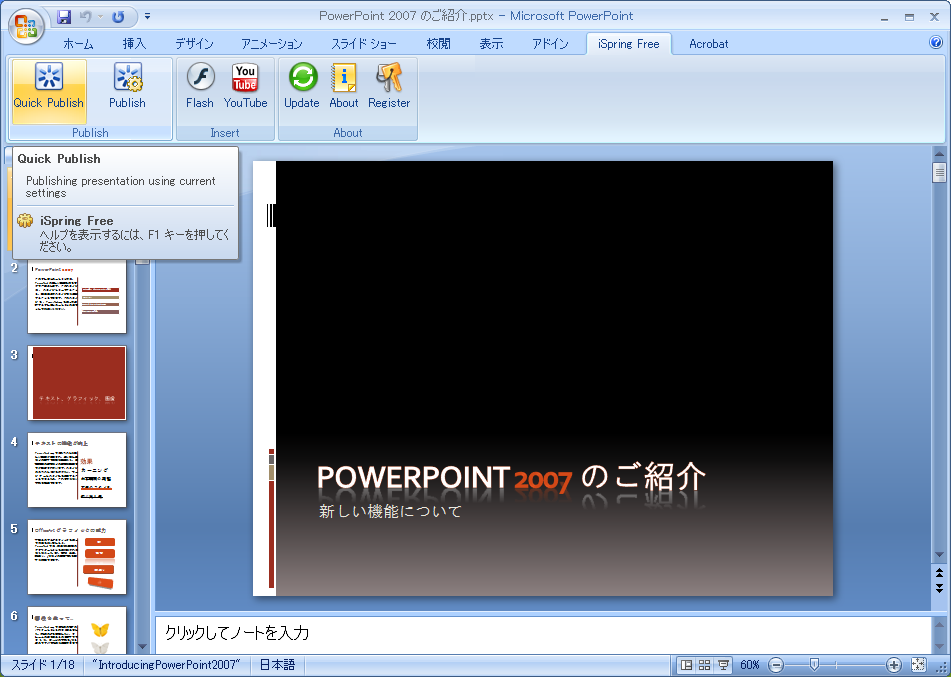
Task: Open the デザイン tab
Action: tap(194, 44)
